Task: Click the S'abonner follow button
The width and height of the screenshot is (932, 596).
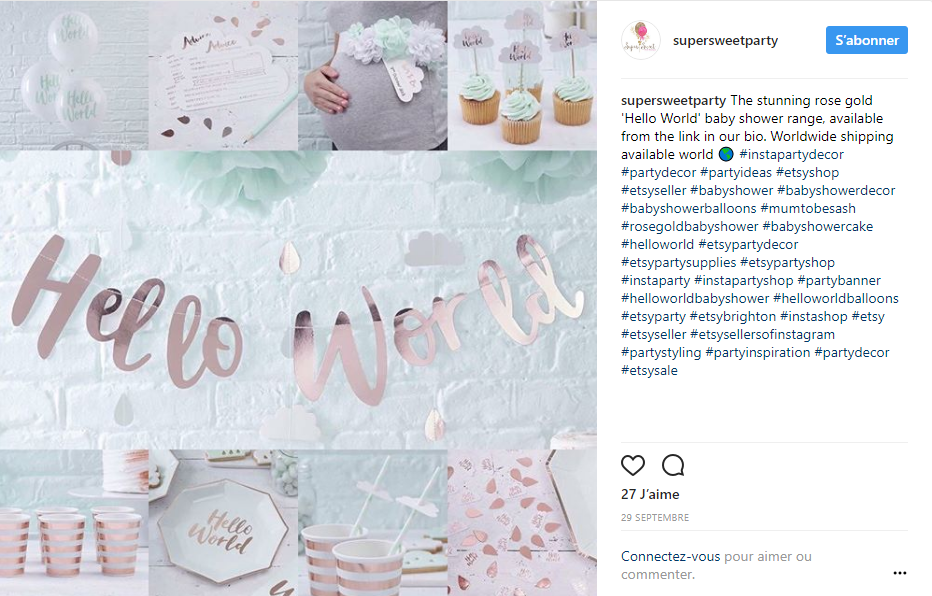Action: [x=867, y=40]
